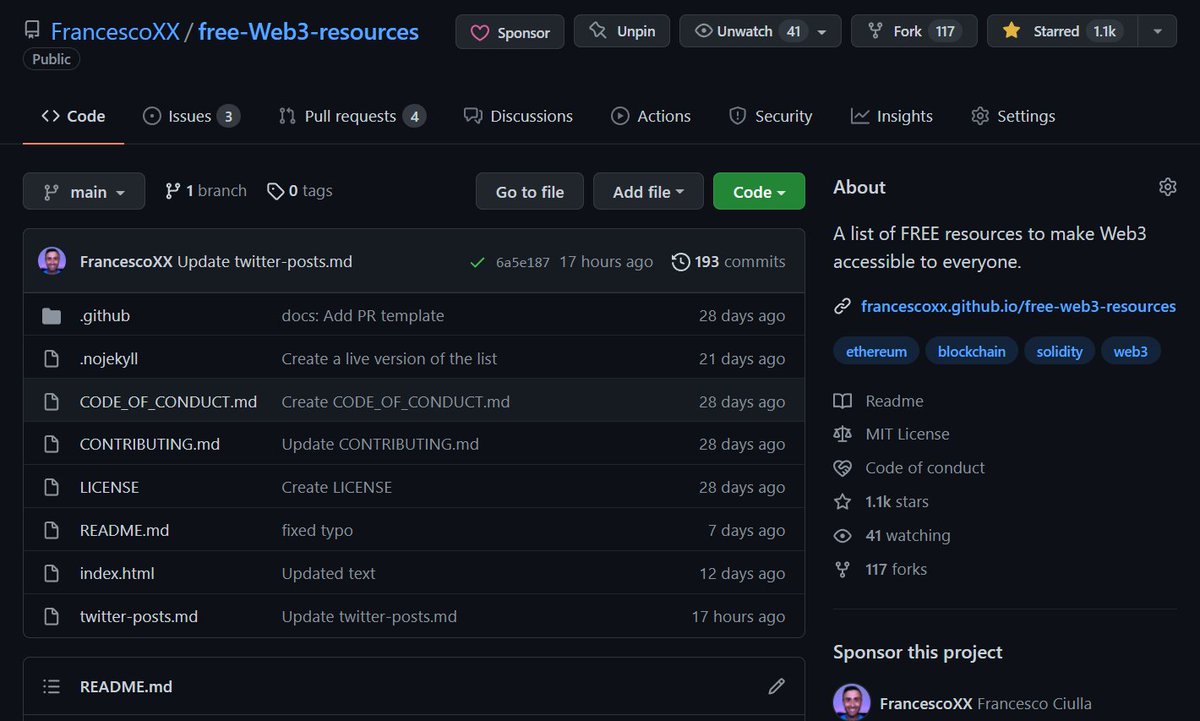Unpin this repository
Screen dimensions: 1200x721
coord(621,32)
